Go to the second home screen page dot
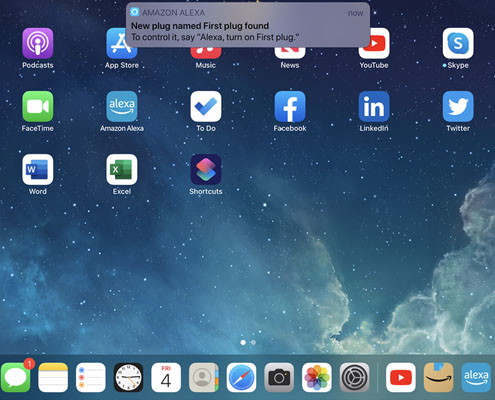 pos(253,342)
